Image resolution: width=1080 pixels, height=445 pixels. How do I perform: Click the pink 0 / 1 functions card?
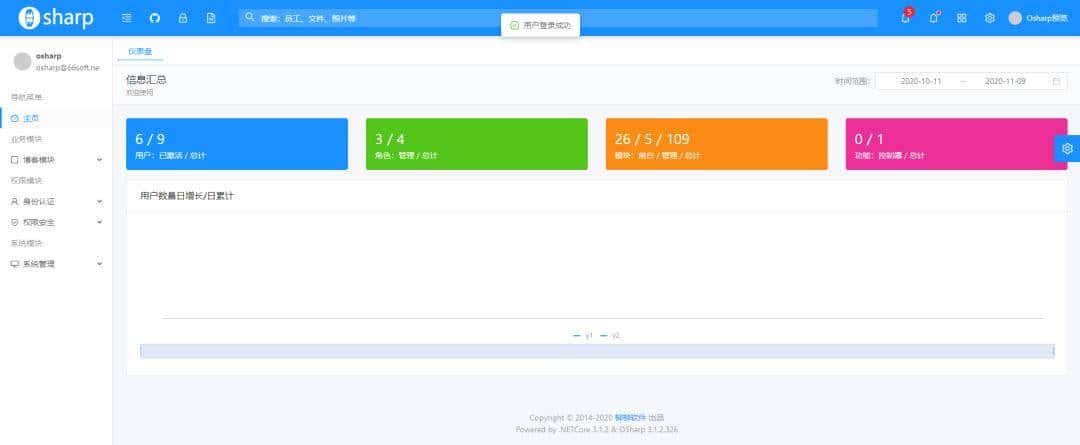point(956,144)
